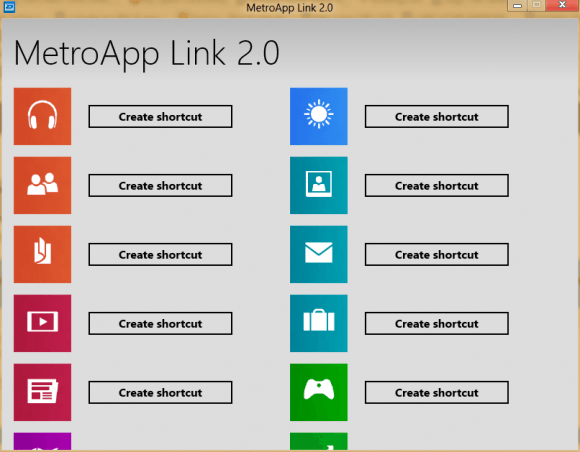Select the News newspaper tile

point(42,392)
